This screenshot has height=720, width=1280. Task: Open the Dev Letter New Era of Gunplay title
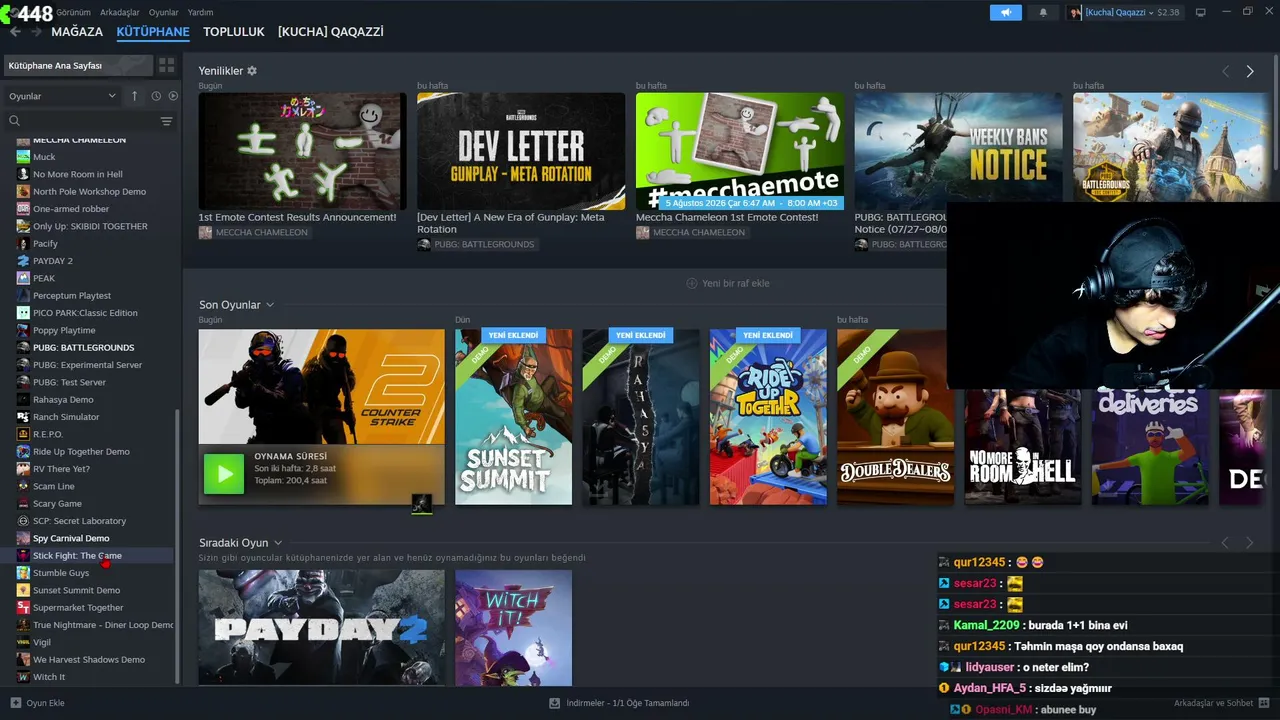pyautogui.click(x=510, y=223)
